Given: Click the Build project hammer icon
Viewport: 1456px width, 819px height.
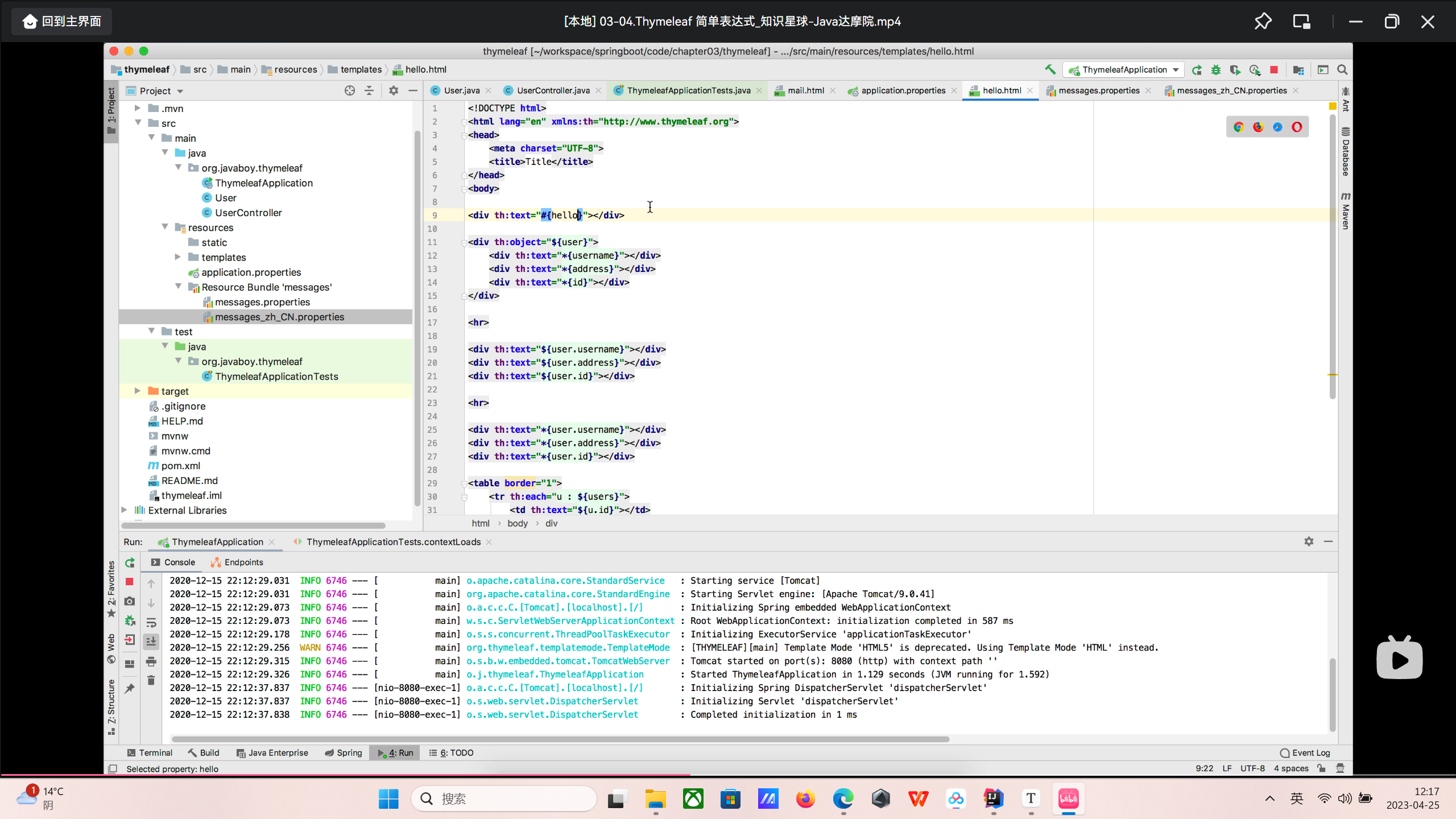Looking at the screenshot, I should point(1050,69).
